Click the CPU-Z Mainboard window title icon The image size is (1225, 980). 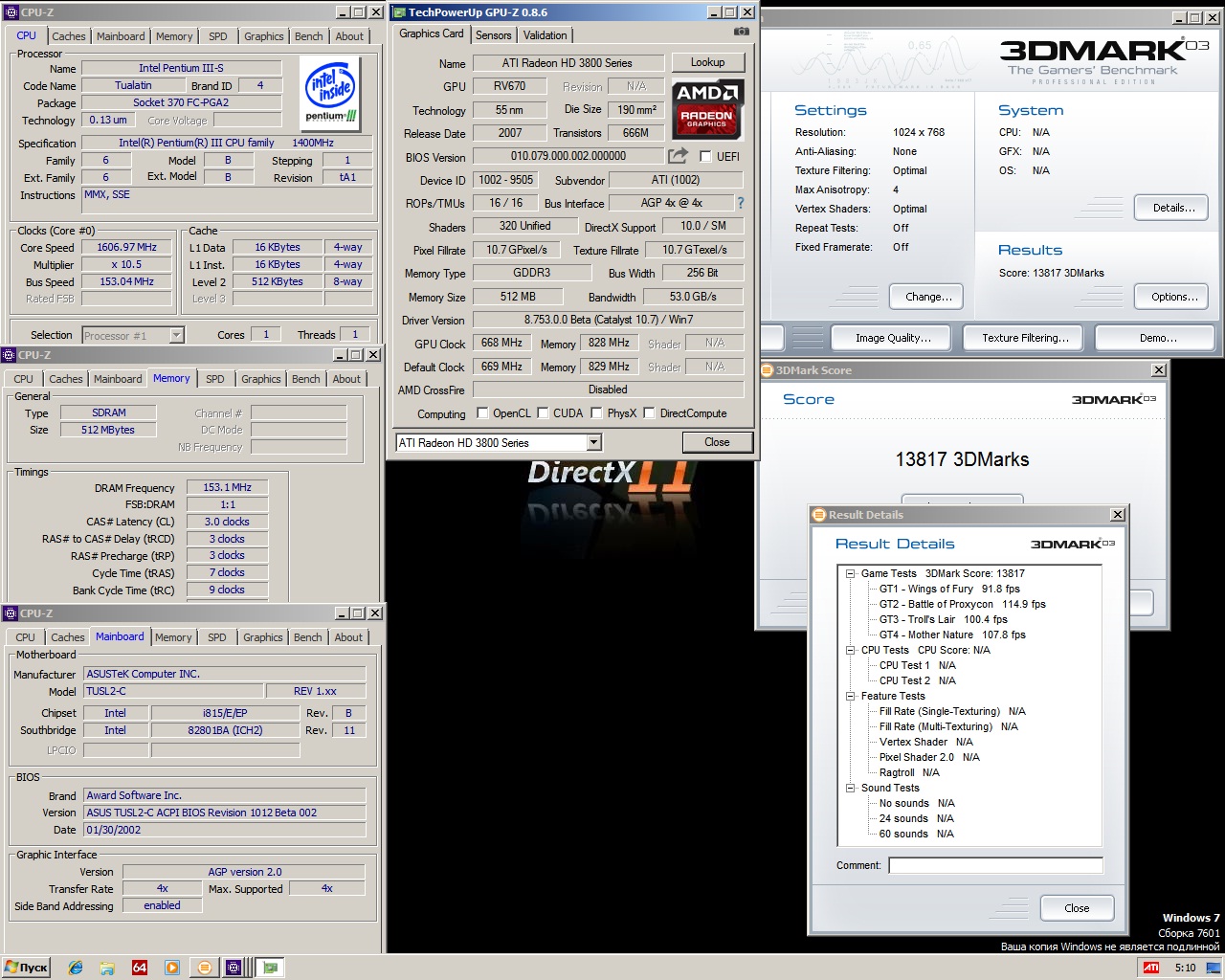point(11,613)
